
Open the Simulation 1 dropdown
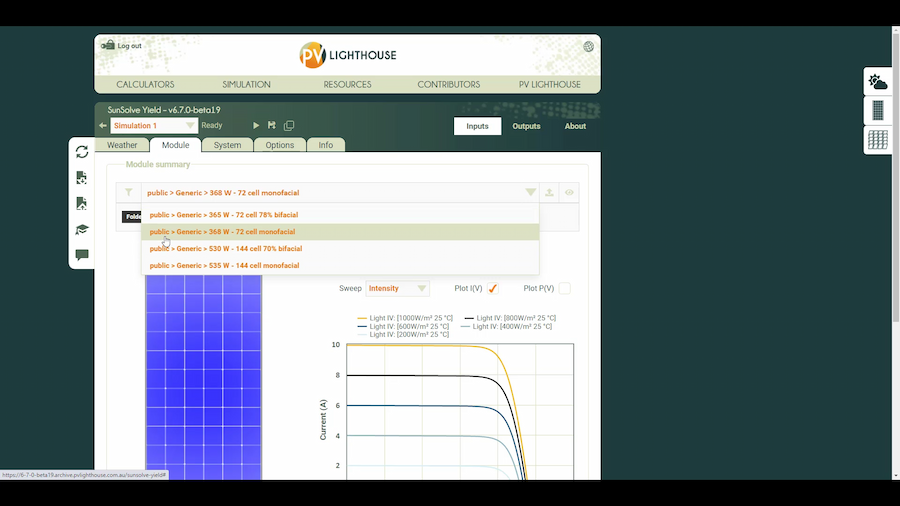coord(154,126)
